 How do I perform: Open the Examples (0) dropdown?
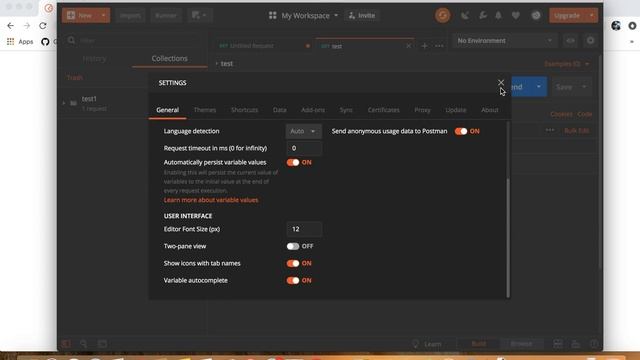[x=567, y=64]
